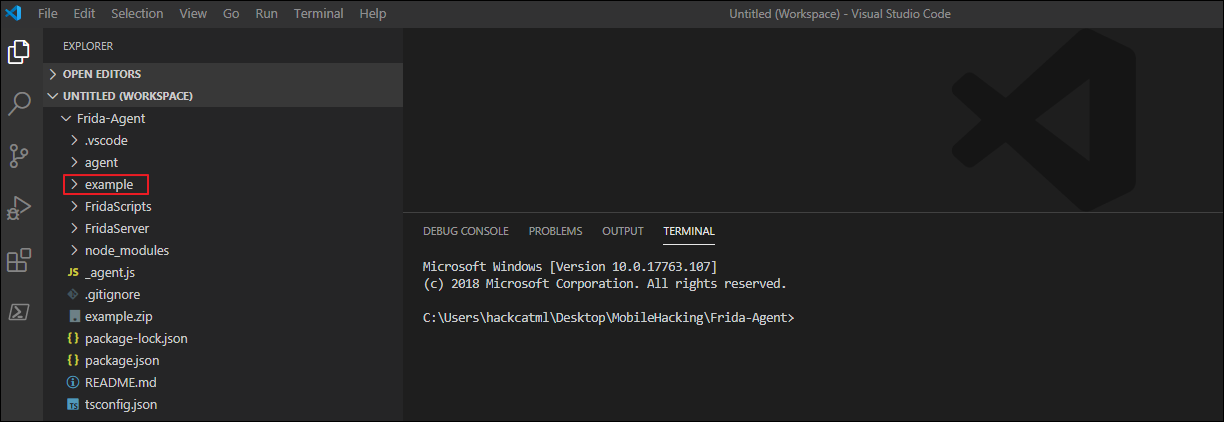This screenshot has height=422, width=1224.
Task: Open the Run and Debug view icon
Action: [19, 207]
